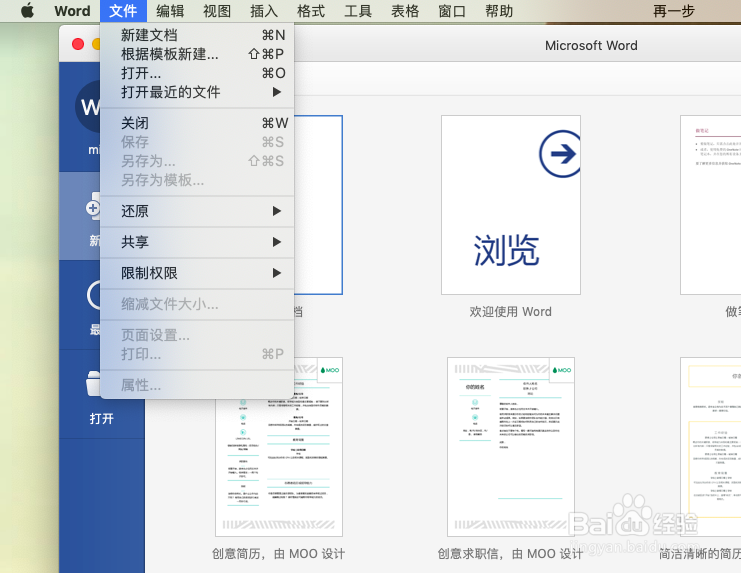
Task: Select the 另存为模板... menu entry
Action: pyautogui.click(x=197, y=180)
